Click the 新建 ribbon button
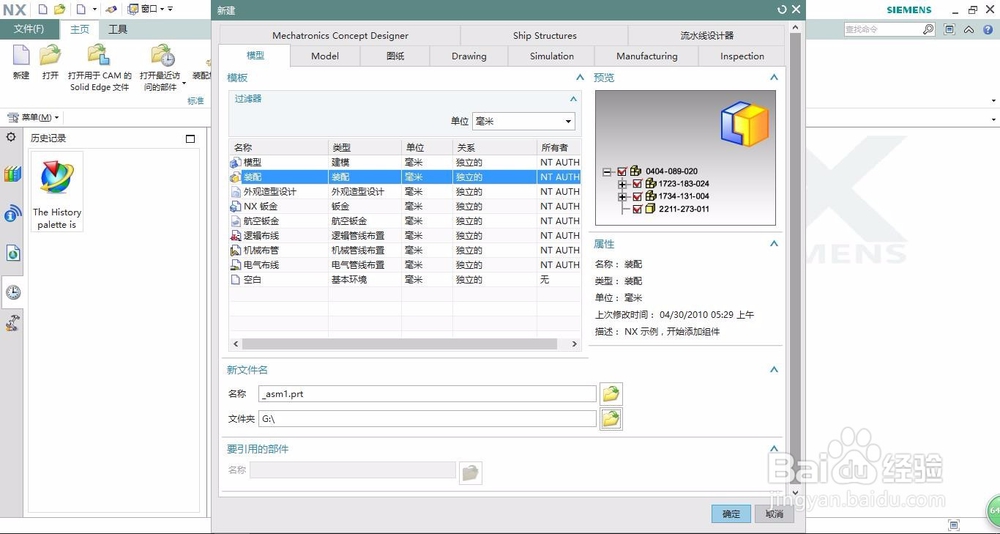 pyautogui.click(x=21, y=63)
